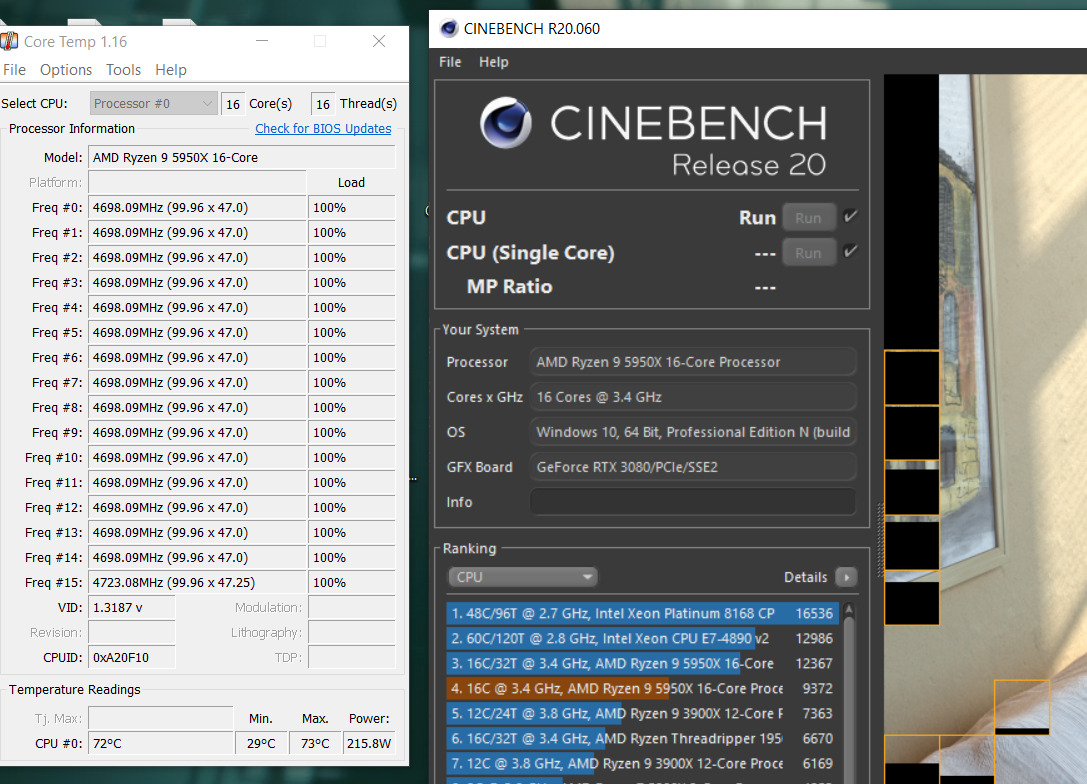Viewport: 1087px width, 784px height.
Task: Open the Ranking CPU dropdown
Action: pyautogui.click(x=523, y=577)
